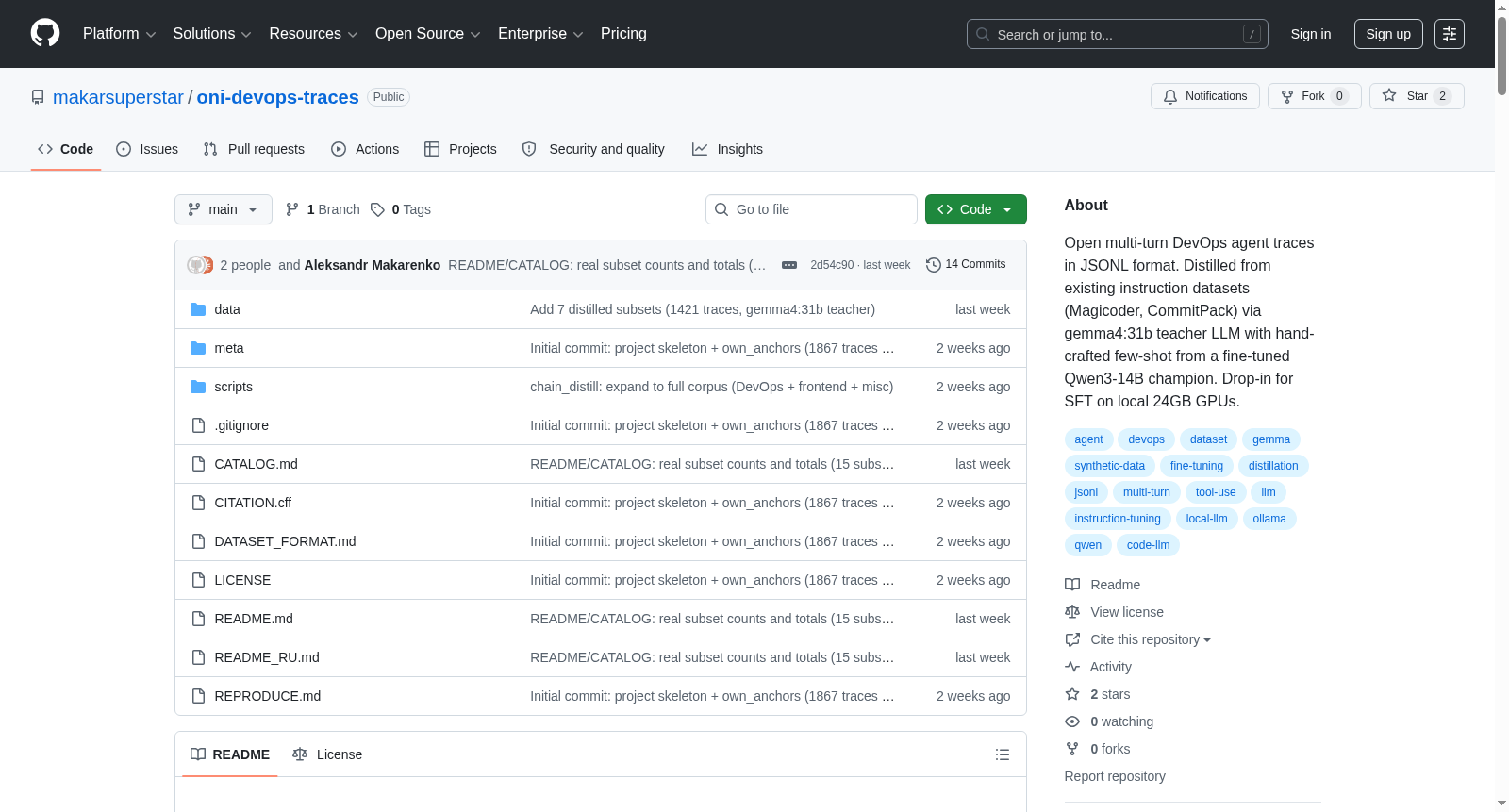The height and width of the screenshot is (812, 1509).
Task: Click the devops topic tag
Action: click(1146, 439)
